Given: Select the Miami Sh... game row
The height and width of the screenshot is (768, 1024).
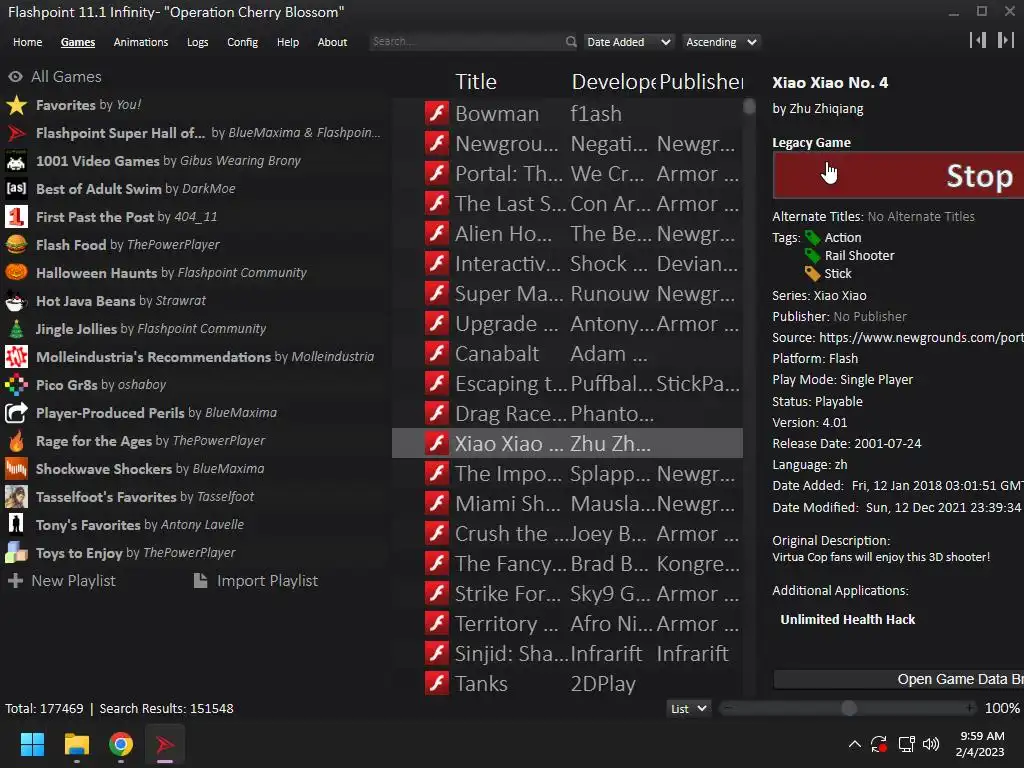Looking at the screenshot, I should tap(567, 504).
